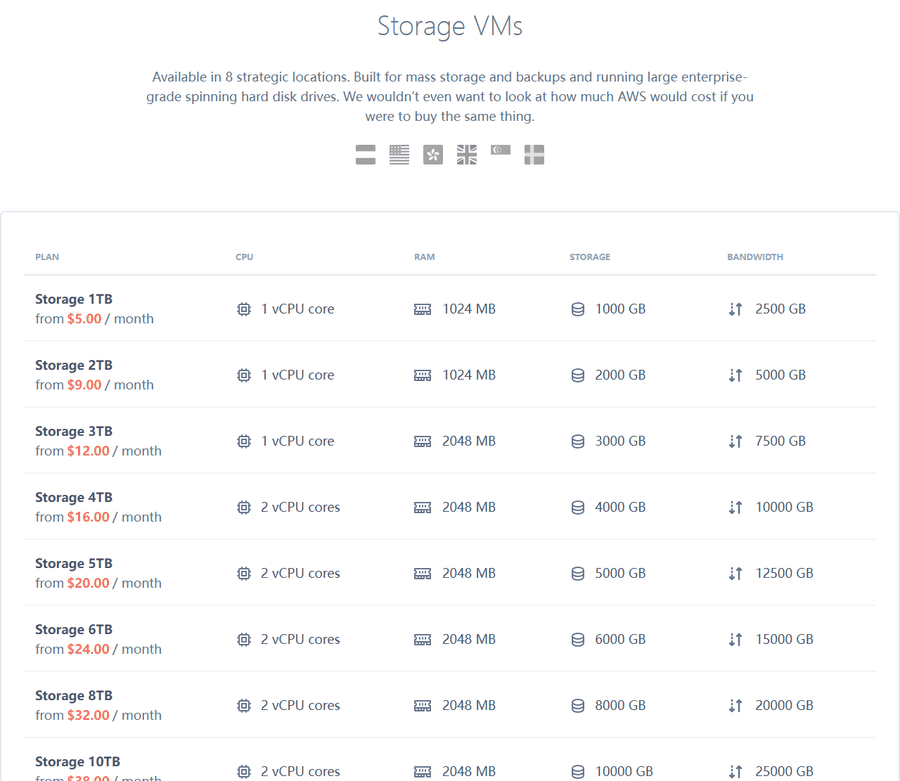Click the $5.00 price text
The width and height of the screenshot is (900, 781).
84,319
